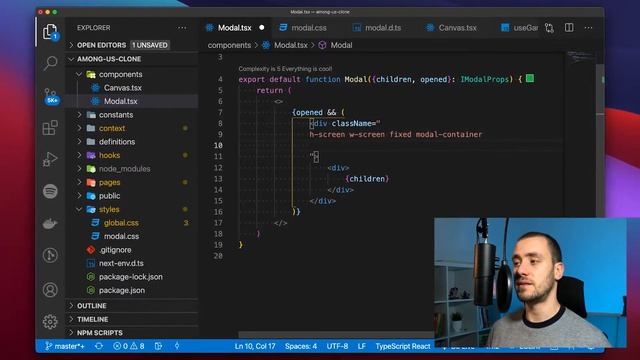Open the Extensions view
640x360 pixels.
(50, 128)
